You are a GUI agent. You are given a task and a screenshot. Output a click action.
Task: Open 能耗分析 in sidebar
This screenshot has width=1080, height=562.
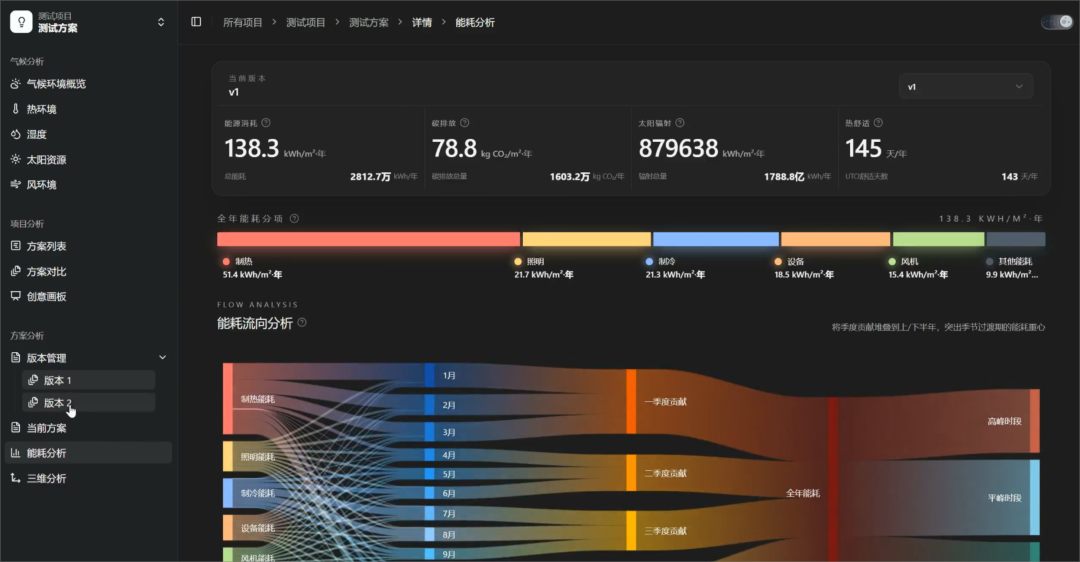pos(89,452)
